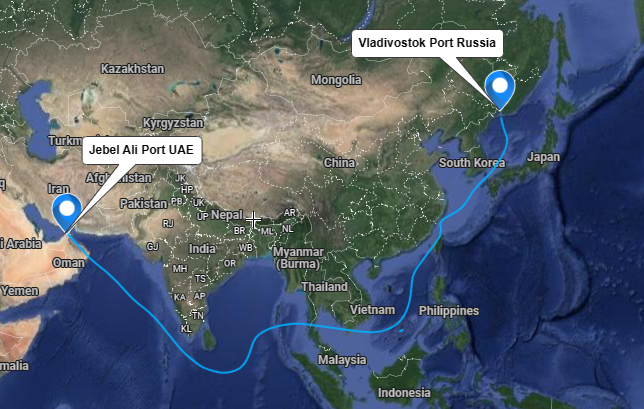Image resolution: width=644 pixels, height=409 pixels.
Task: Click the Oman country label
Action: pyautogui.click(x=69, y=262)
